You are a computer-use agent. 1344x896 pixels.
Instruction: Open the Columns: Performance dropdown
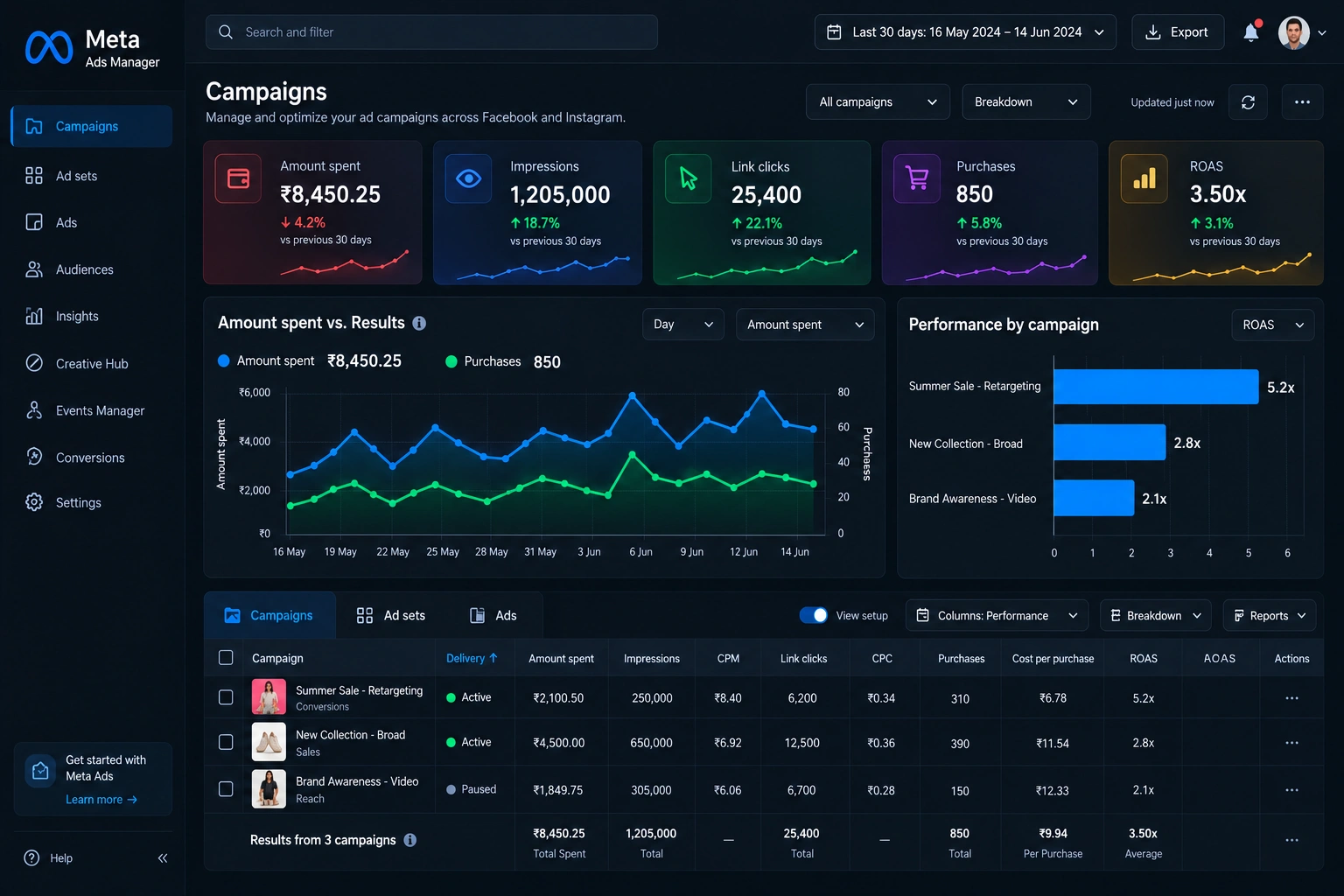997,616
